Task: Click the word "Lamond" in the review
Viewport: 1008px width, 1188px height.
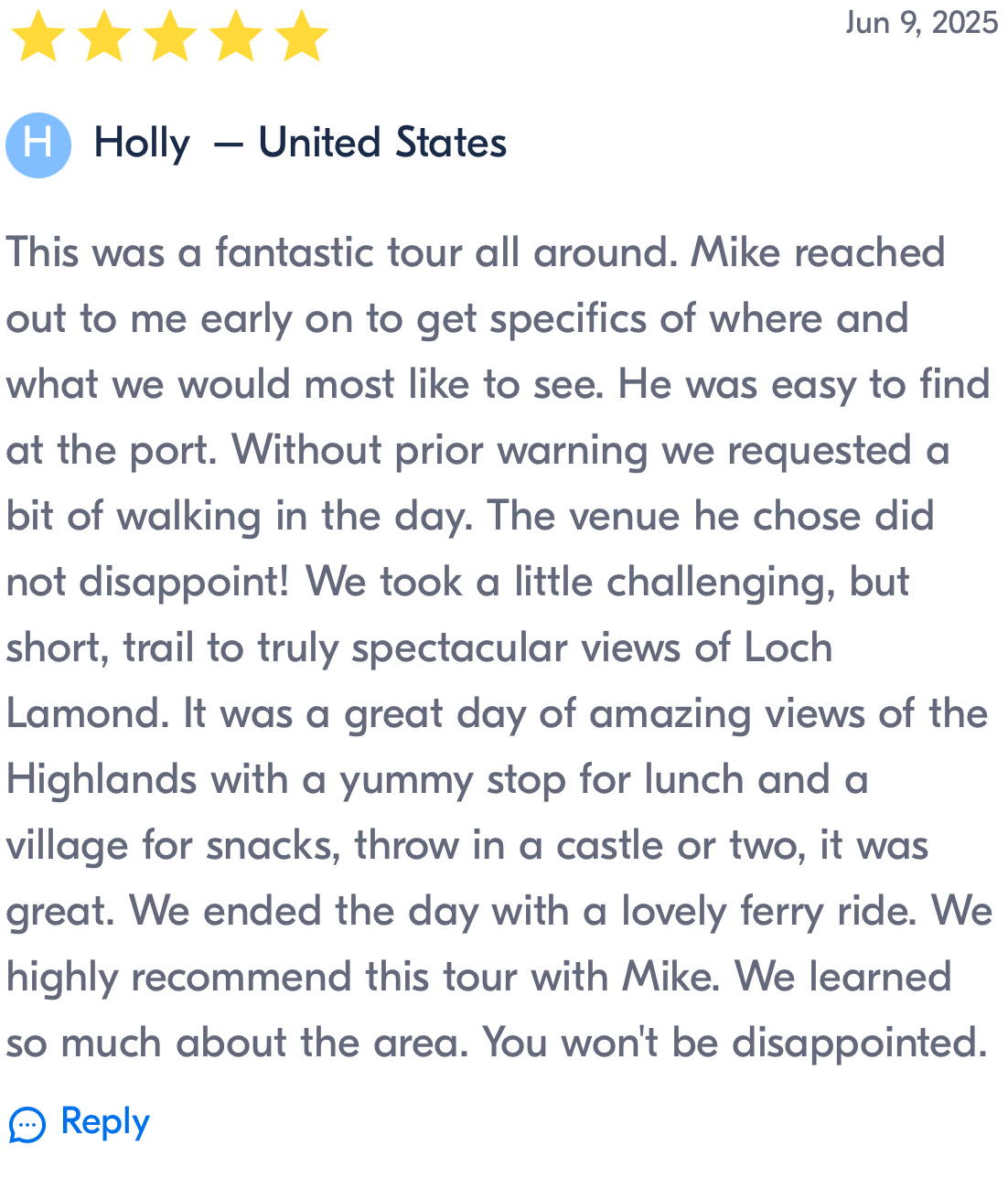Action: tap(87, 713)
